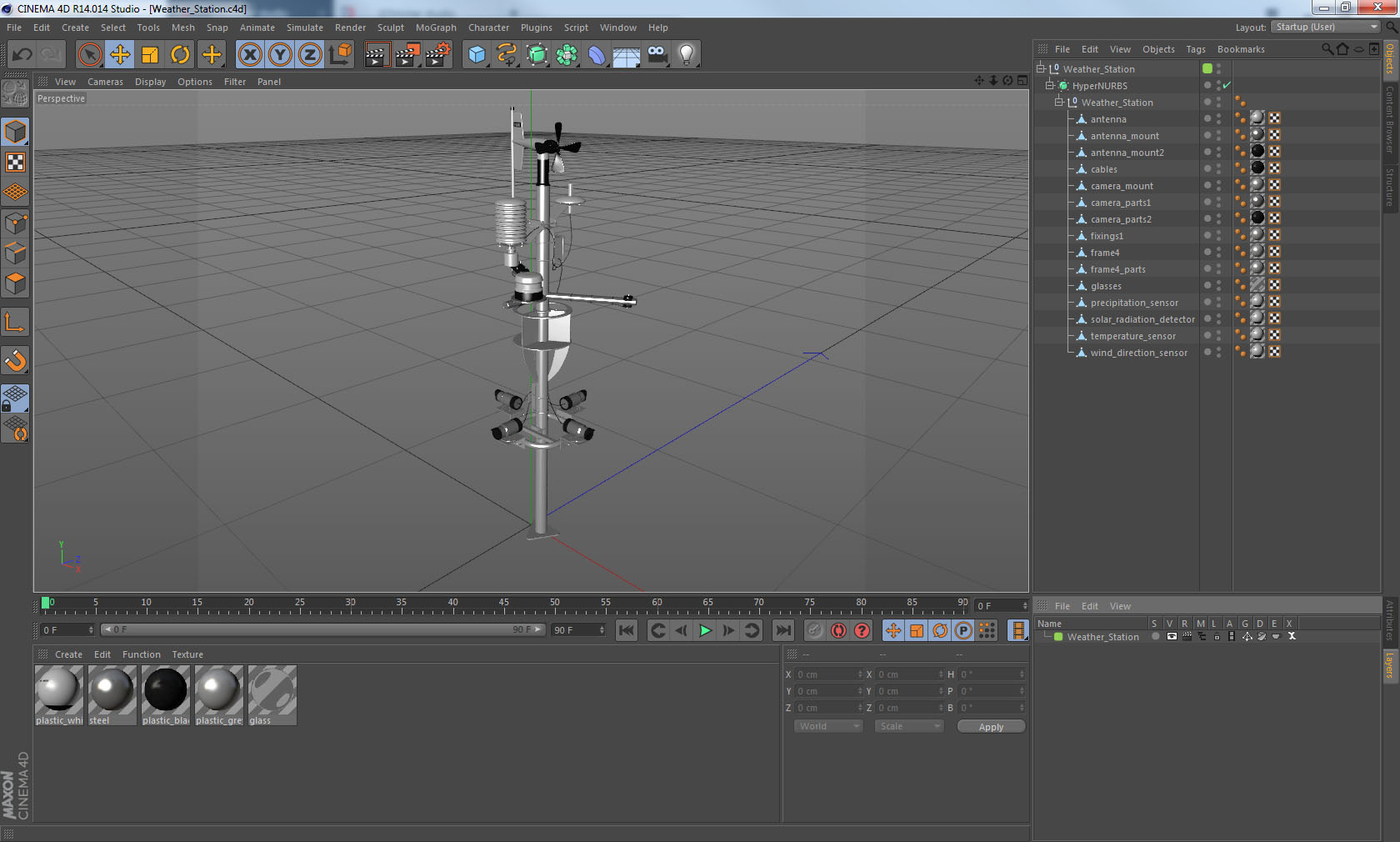Image resolution: width=1400 pixels, height=842 pixels.
Task: Click the Make Editable icon
Action: click(15, 93)
